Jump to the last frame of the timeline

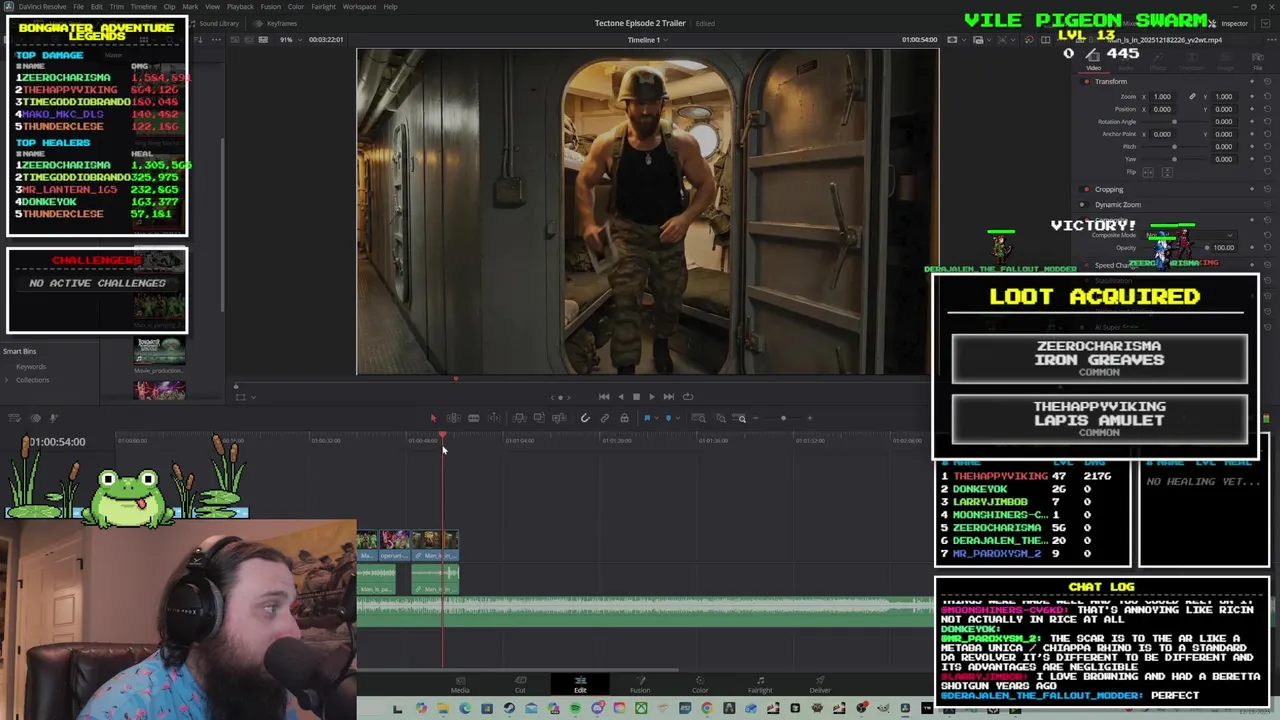(x=668, y=397)
